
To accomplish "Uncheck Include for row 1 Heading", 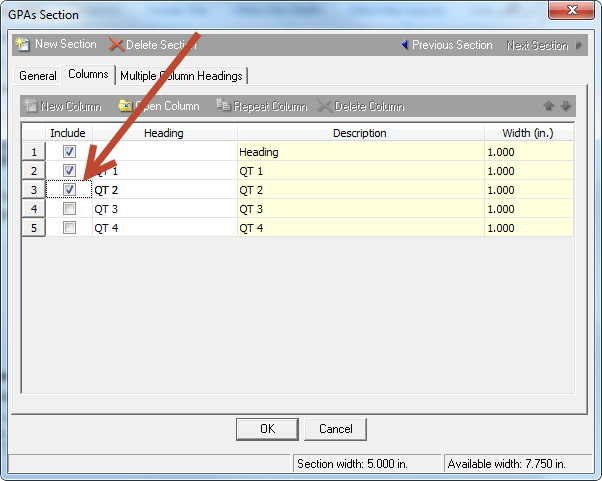I will pyautogui.click(x=69, y=152).
